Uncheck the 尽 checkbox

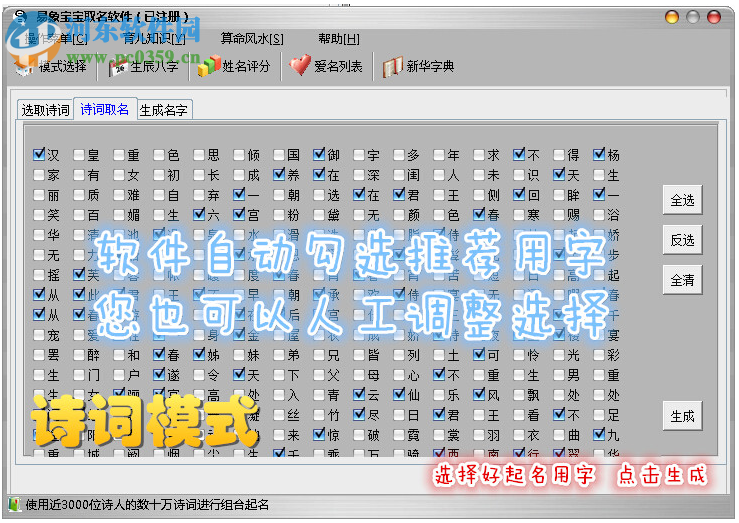tap(359, 415)
